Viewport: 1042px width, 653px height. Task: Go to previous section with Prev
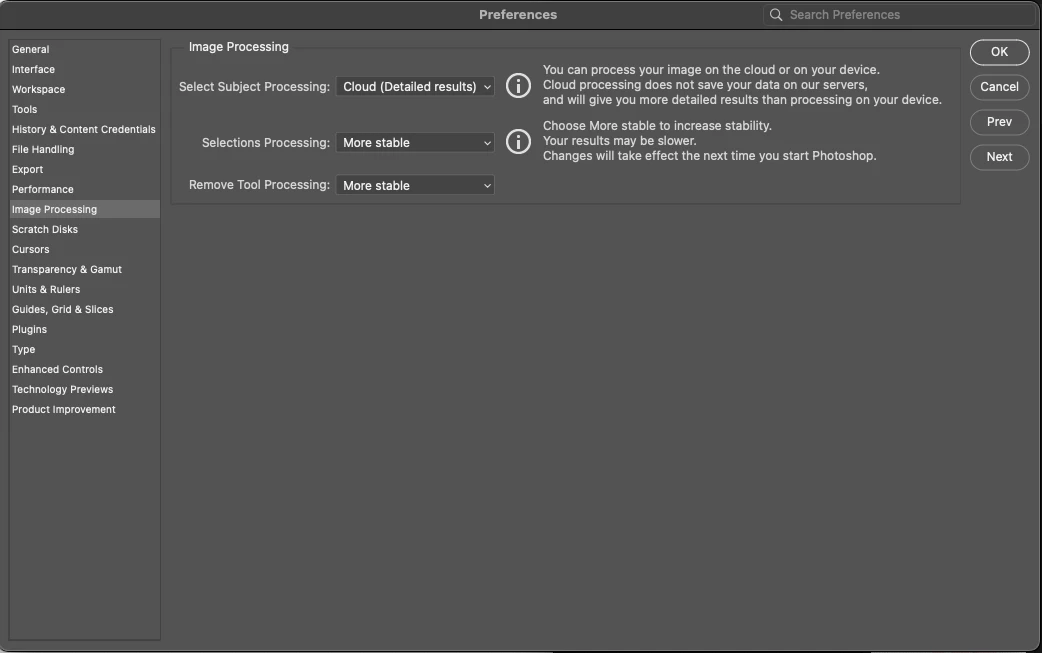[x=999, y=122]
